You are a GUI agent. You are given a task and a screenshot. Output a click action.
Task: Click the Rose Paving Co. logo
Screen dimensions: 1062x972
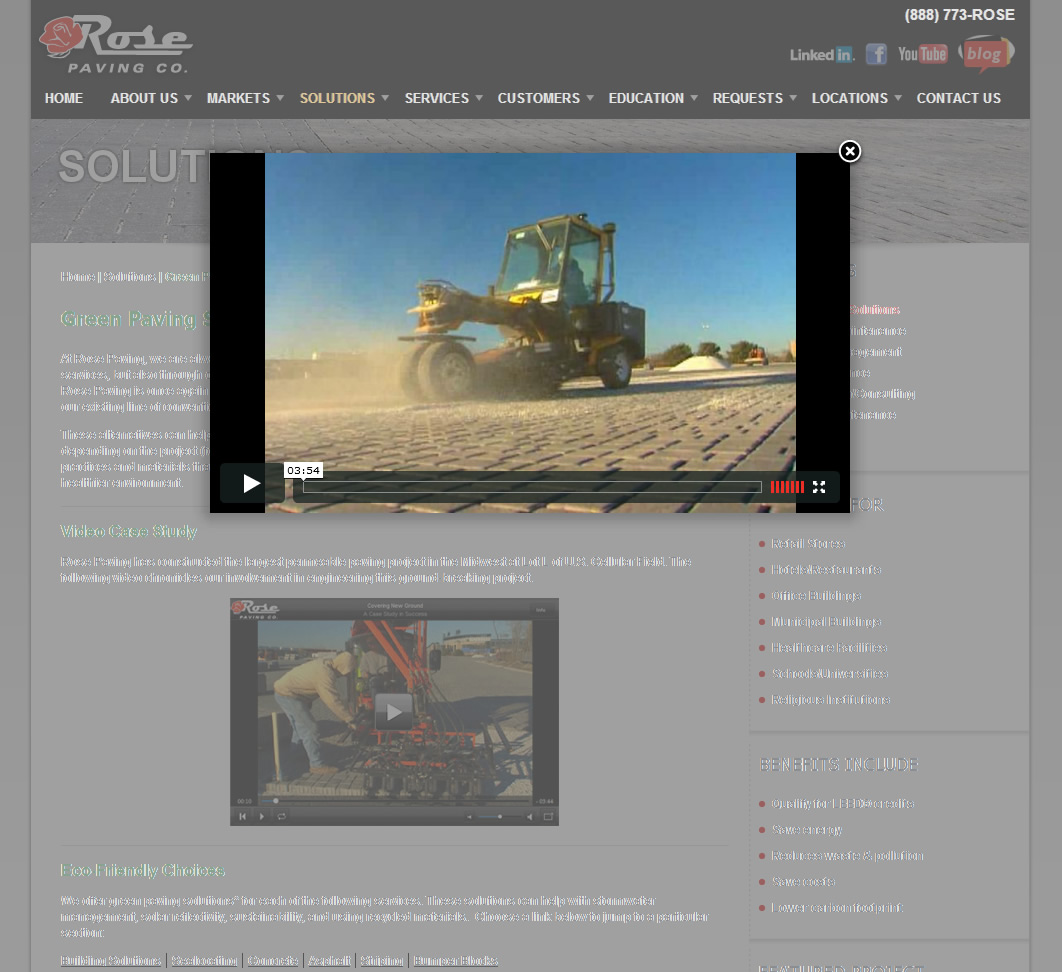click(116, 43)
